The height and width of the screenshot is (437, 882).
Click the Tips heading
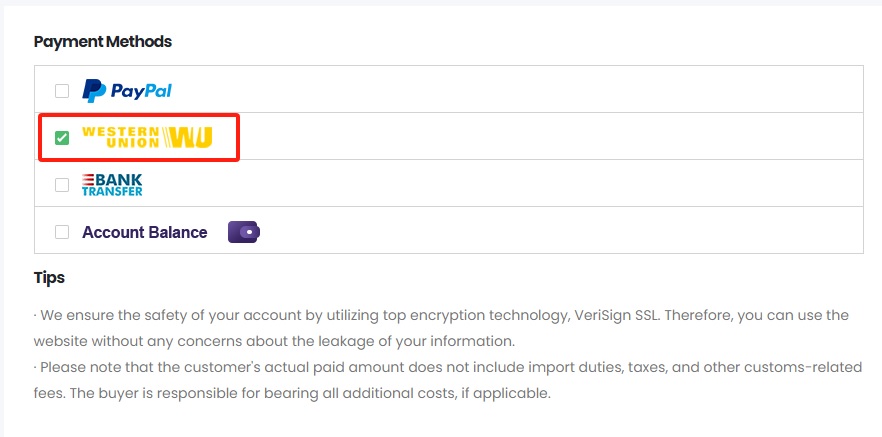pyautogui.click(x=49, y=277)
